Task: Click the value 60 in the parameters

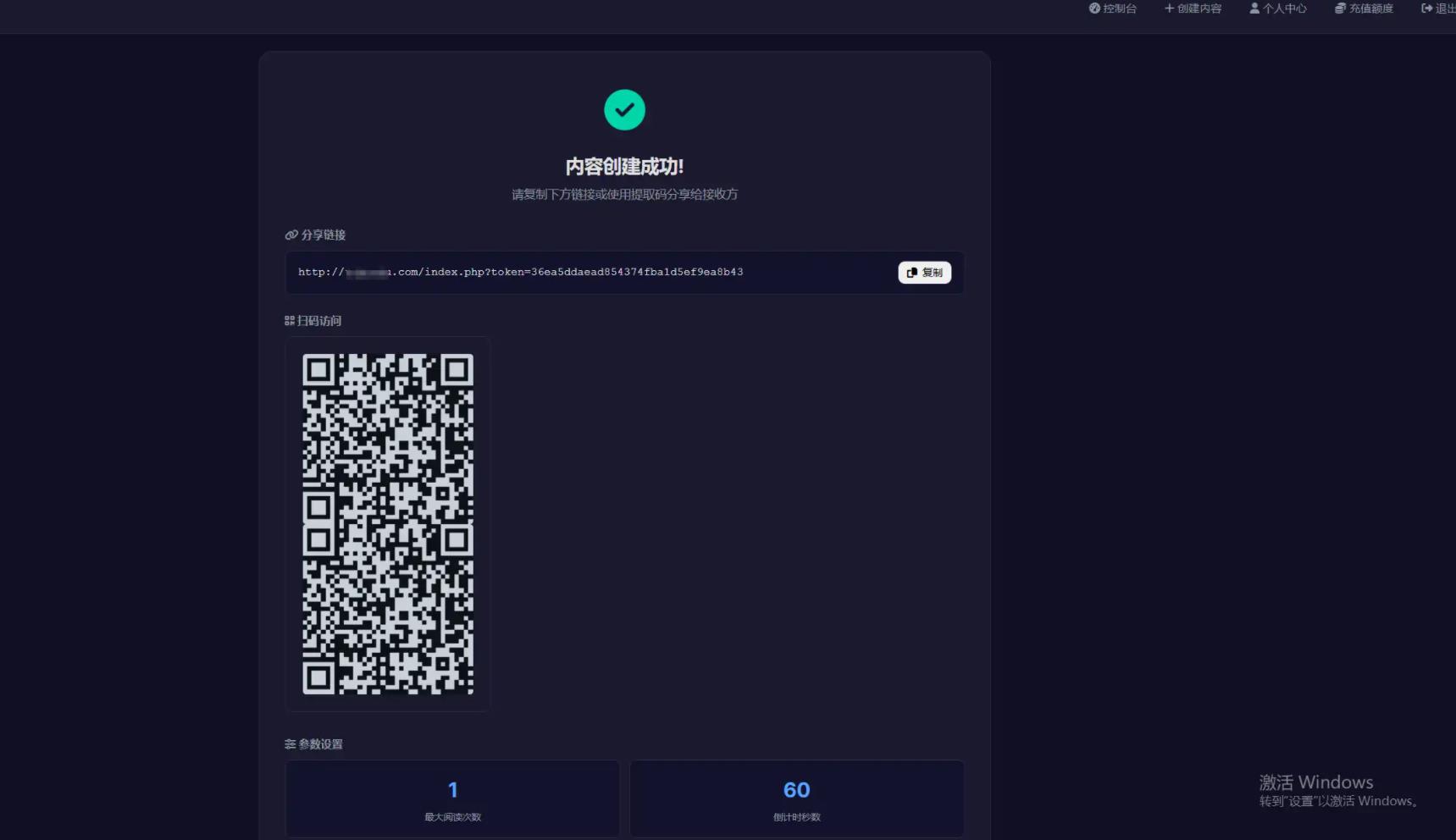Action: point(797,790)
